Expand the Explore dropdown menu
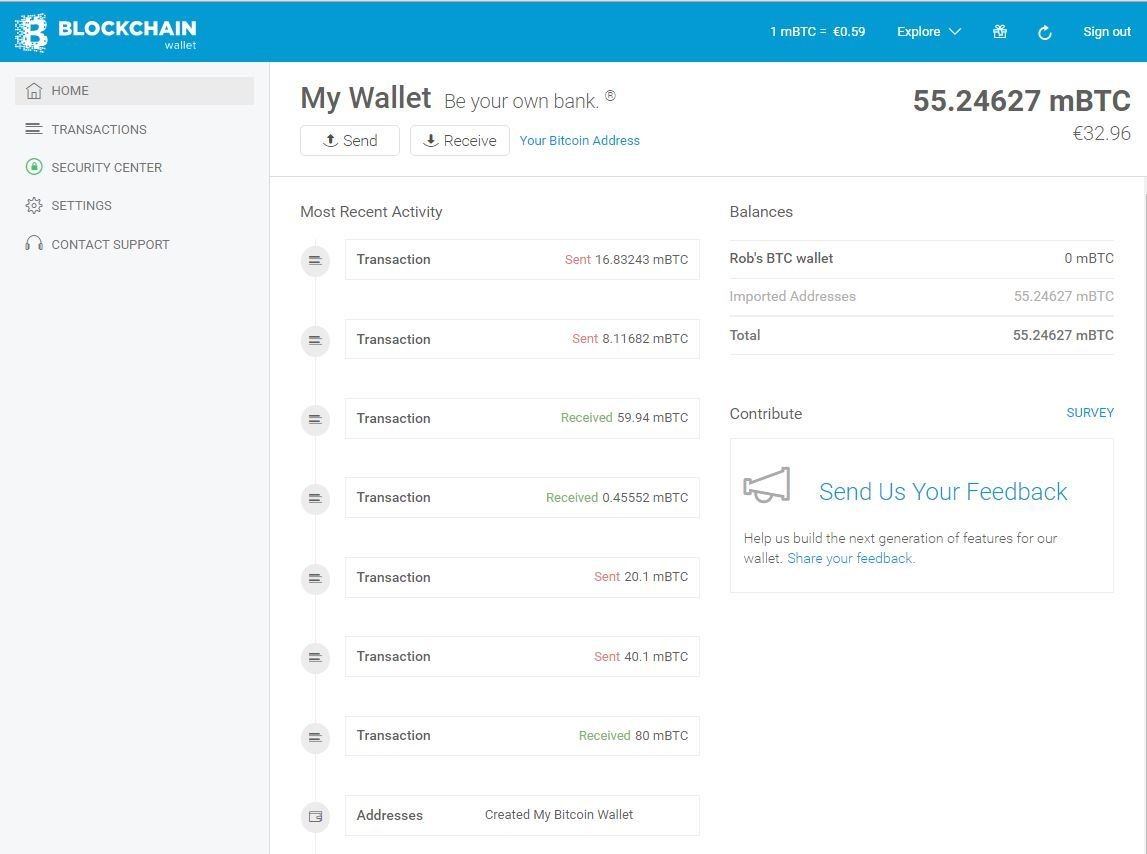Viewport: 1147px width, 854px height. (x=928, y=31)
